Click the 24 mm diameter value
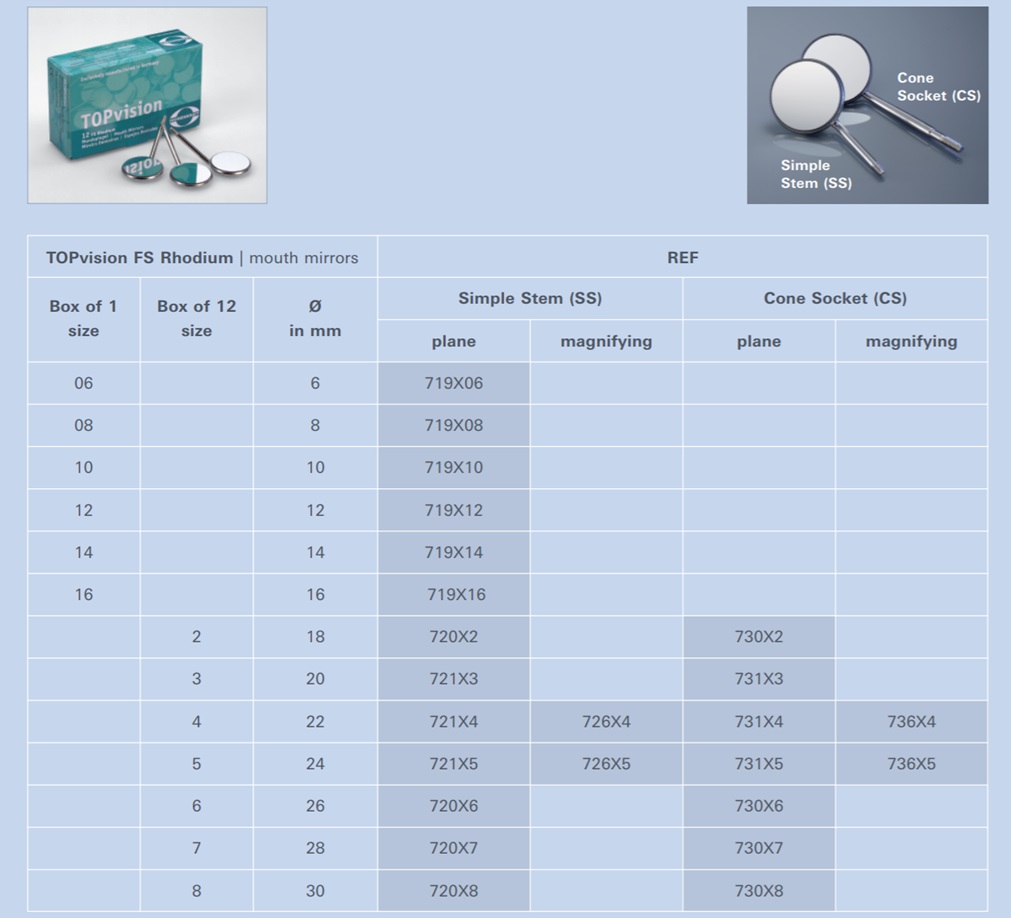Screen dimensions: 1011x918 point(315,764)
